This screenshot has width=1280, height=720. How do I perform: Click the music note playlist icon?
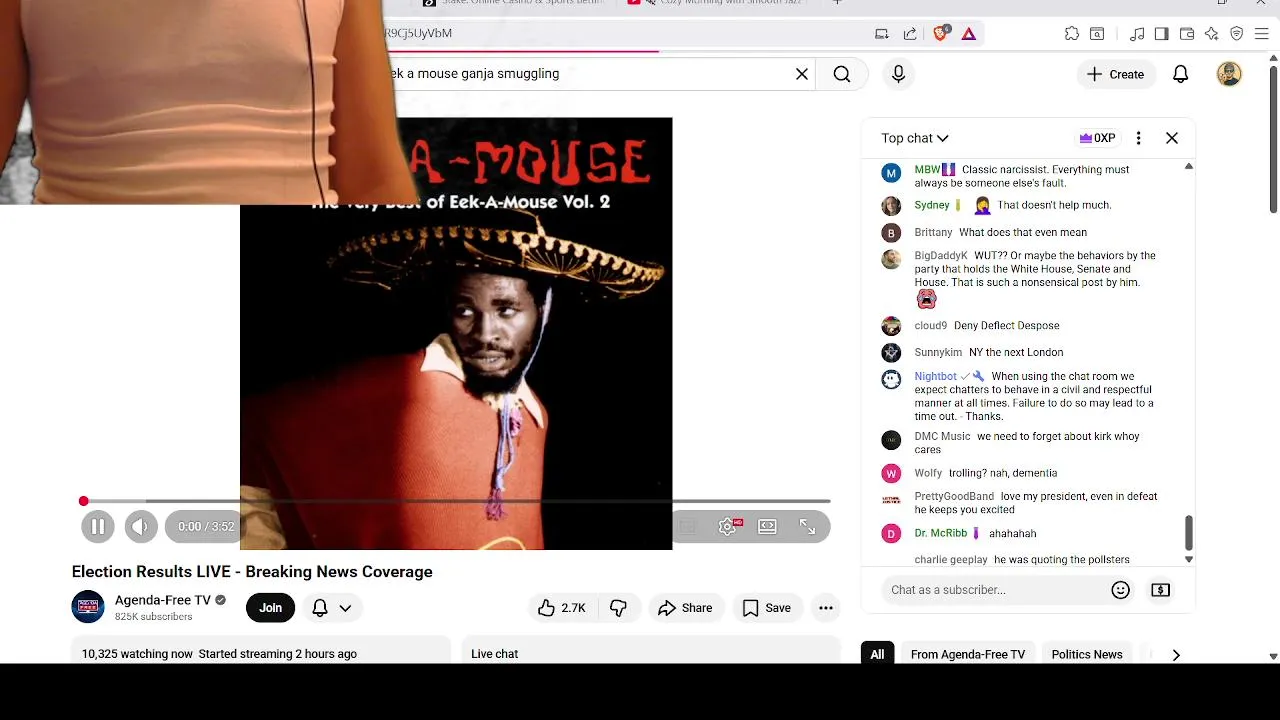click(x=1137, y=33)
